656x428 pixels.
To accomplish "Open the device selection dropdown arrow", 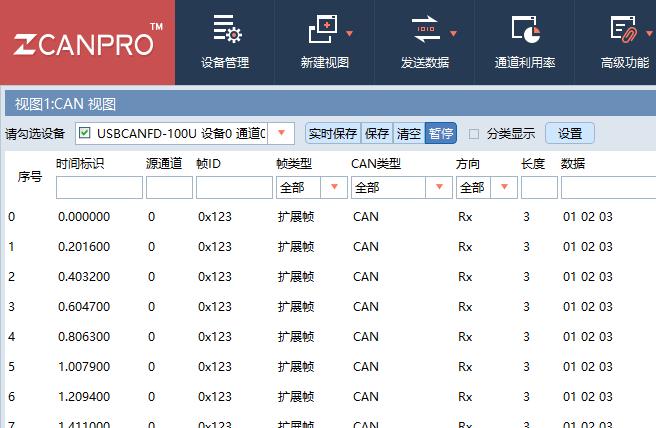I will tap(281, 133).
